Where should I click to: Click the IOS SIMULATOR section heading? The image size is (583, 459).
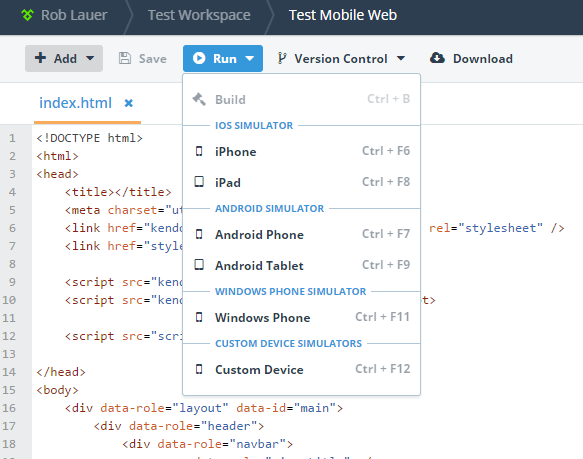tap(254, 126)
